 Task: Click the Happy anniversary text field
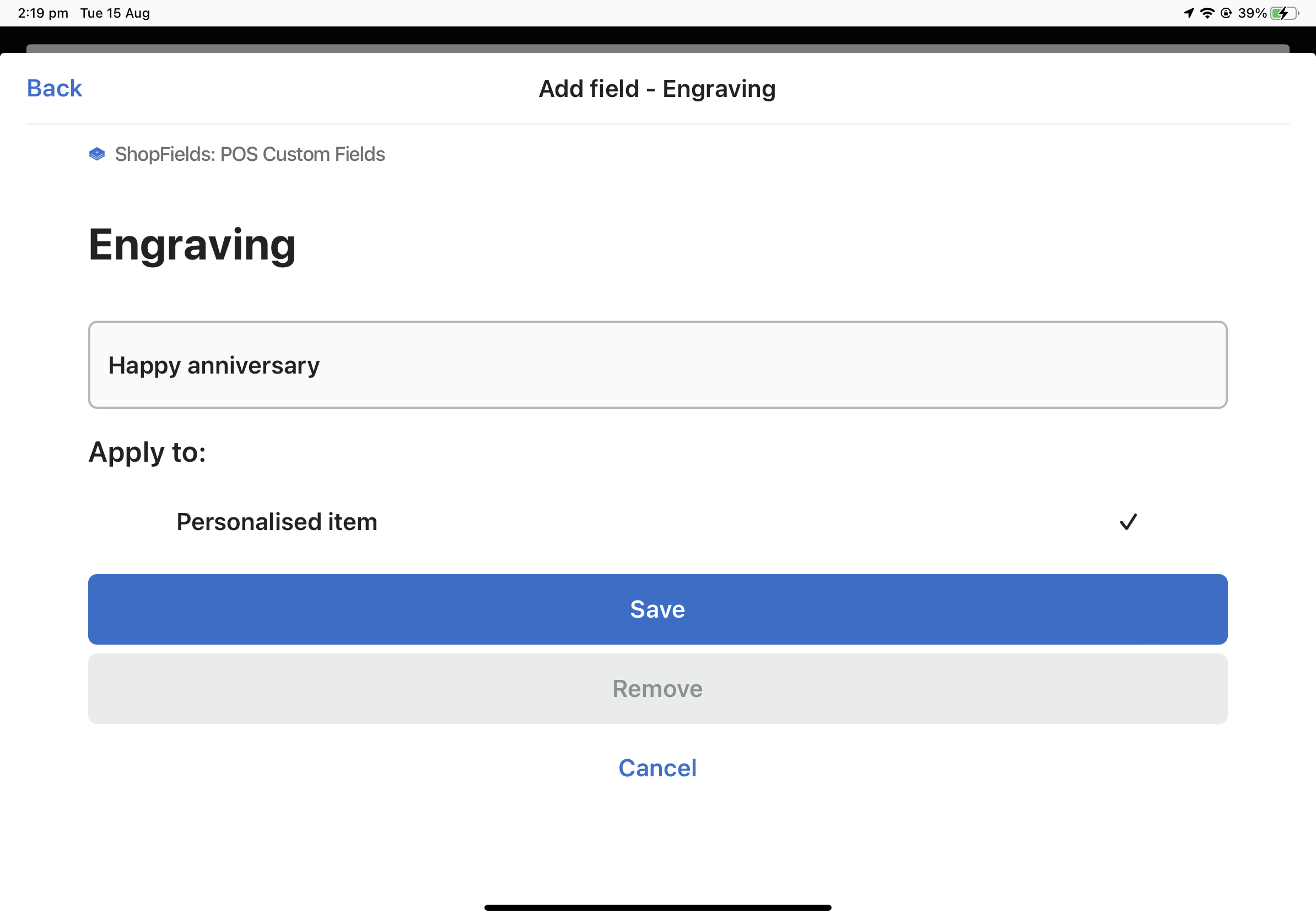tap(657, 365)
